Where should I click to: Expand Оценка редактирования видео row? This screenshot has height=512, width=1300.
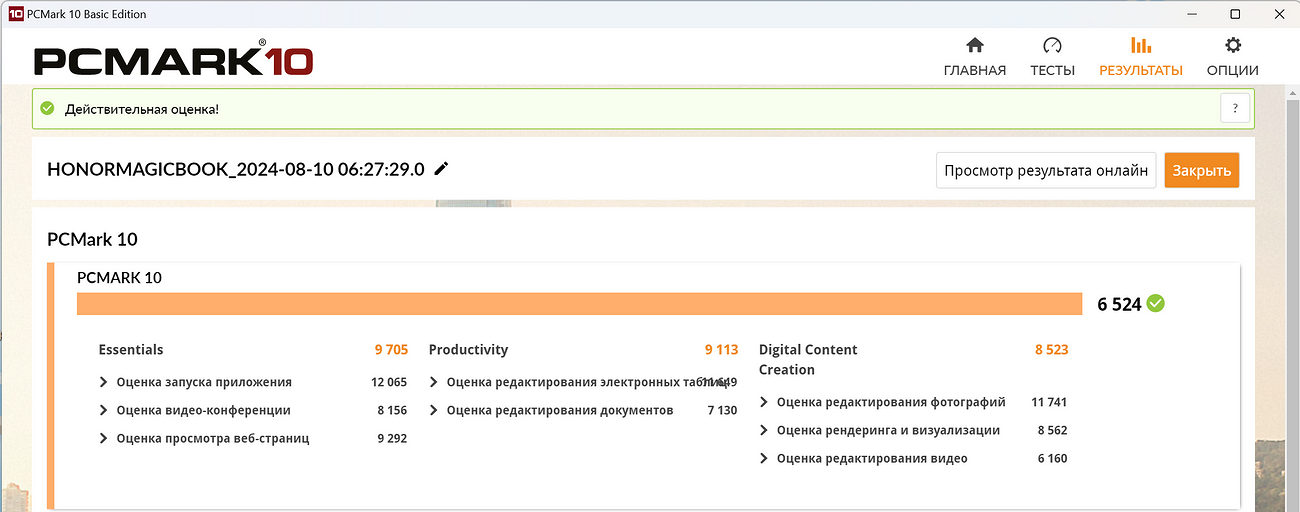pos(764,458)
